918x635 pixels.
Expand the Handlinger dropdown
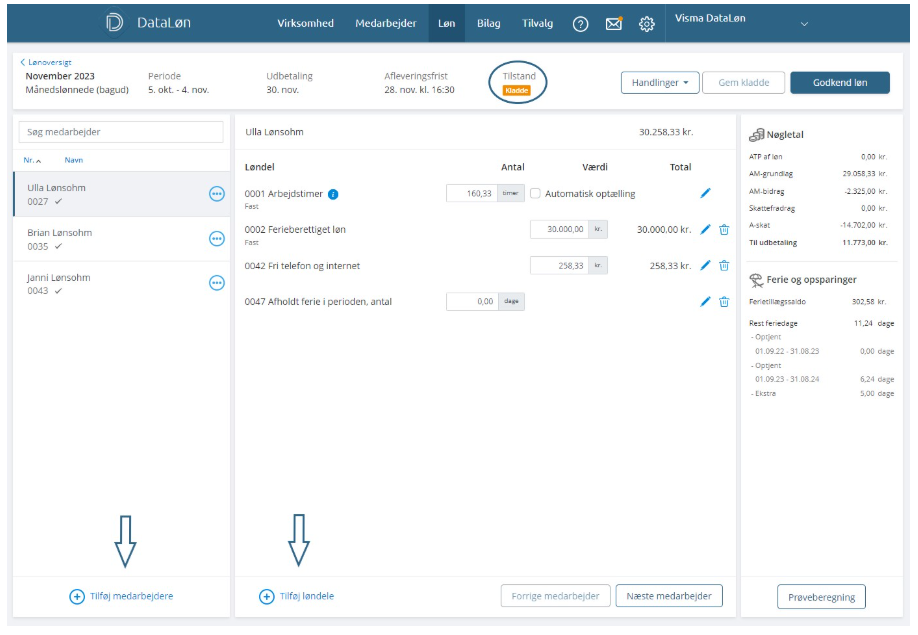[659, 83]
